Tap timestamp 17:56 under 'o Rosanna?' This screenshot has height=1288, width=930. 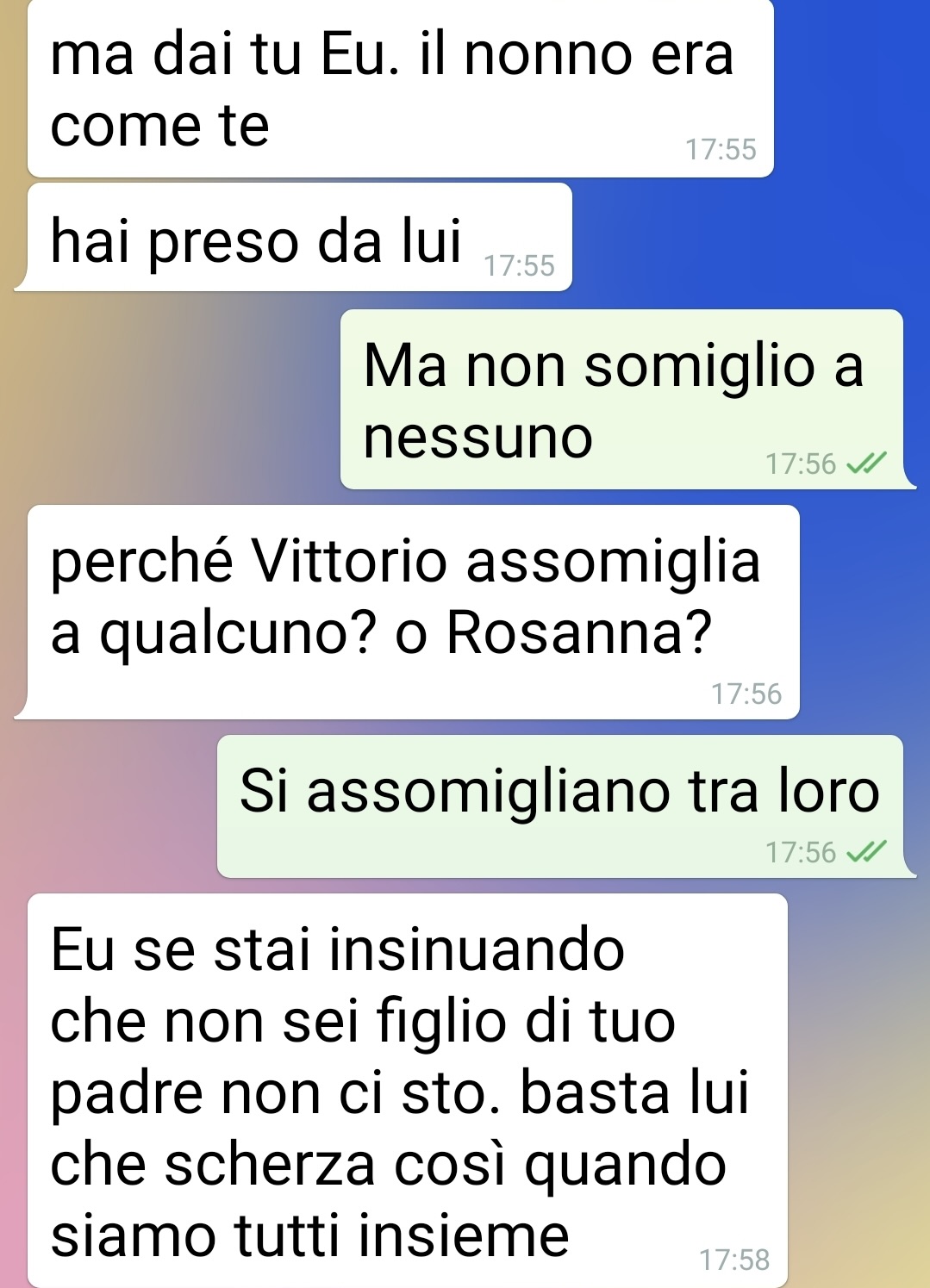(x=746, y=694)
